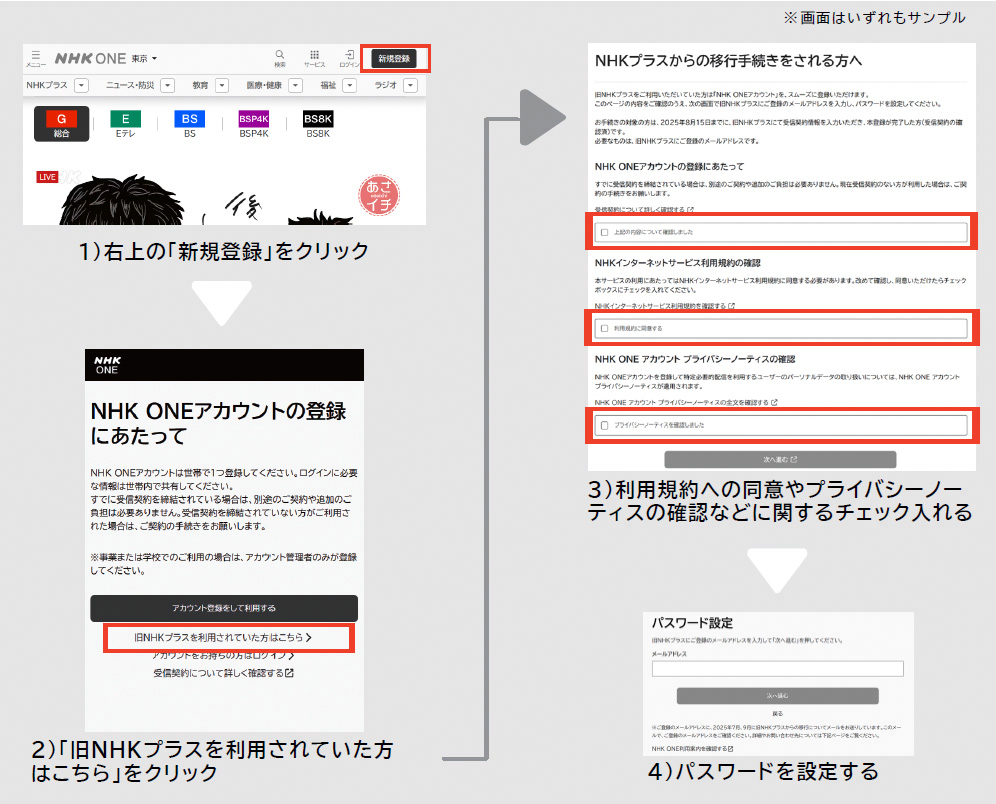996x804 pixels.
Task: Enable the 利用規約に同意する checkbox
Action: 604,327
